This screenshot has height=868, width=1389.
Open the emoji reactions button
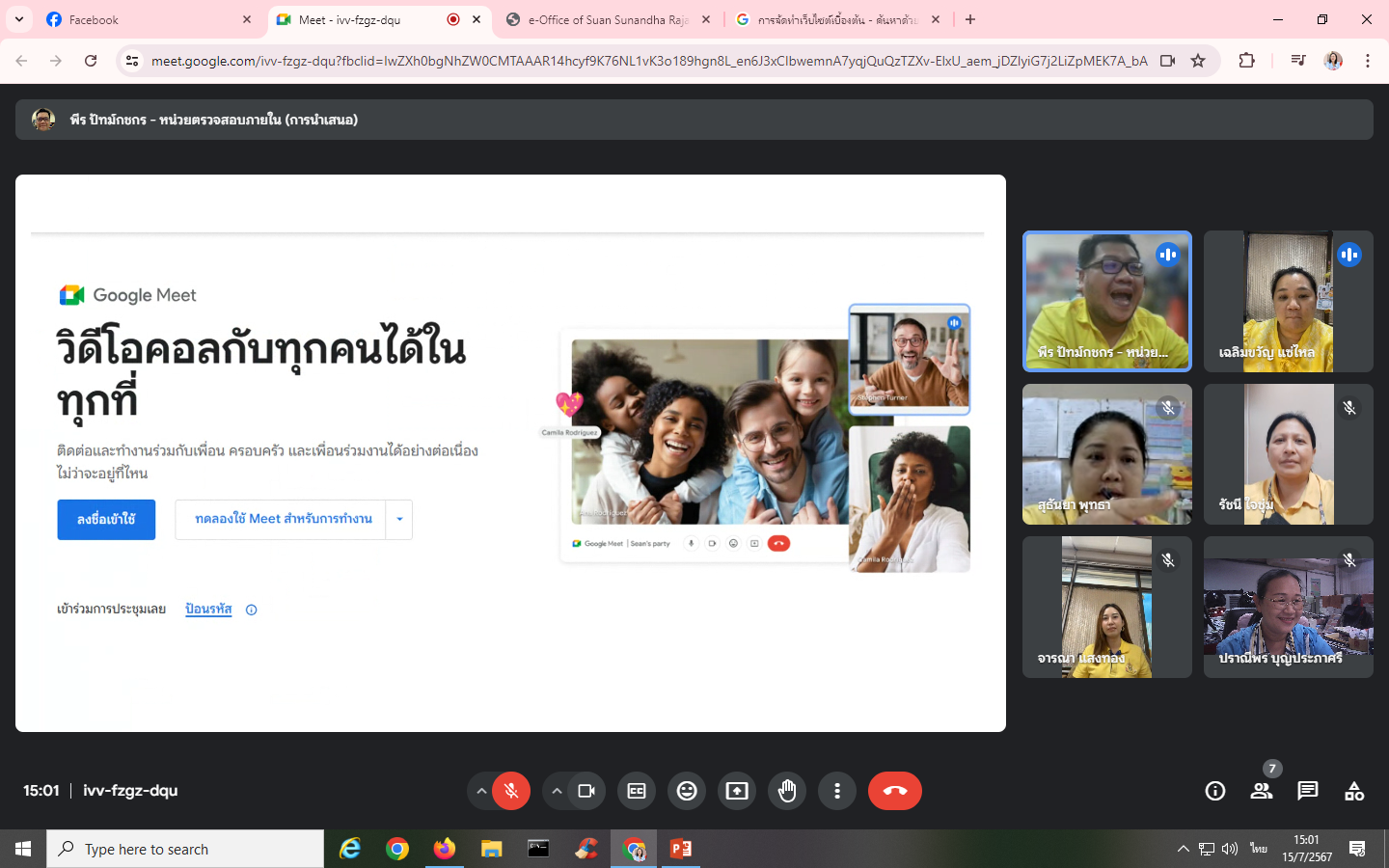coord(687,791)
